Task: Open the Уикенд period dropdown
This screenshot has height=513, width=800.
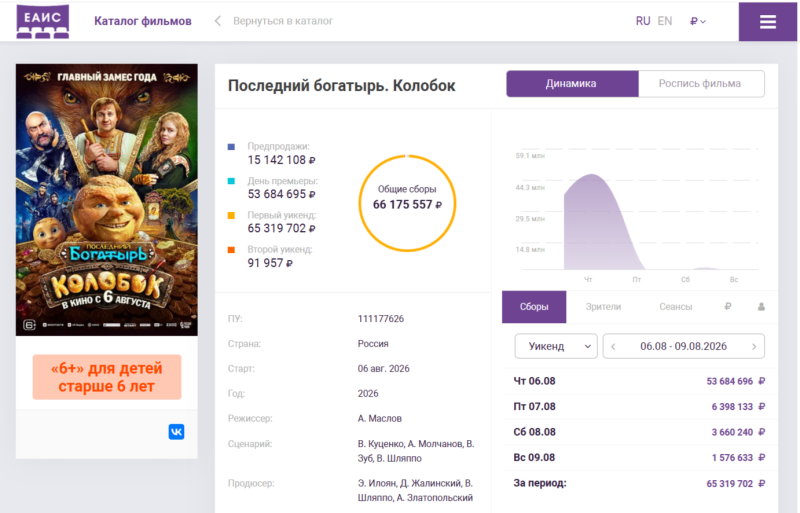Action: coord(556,346)
